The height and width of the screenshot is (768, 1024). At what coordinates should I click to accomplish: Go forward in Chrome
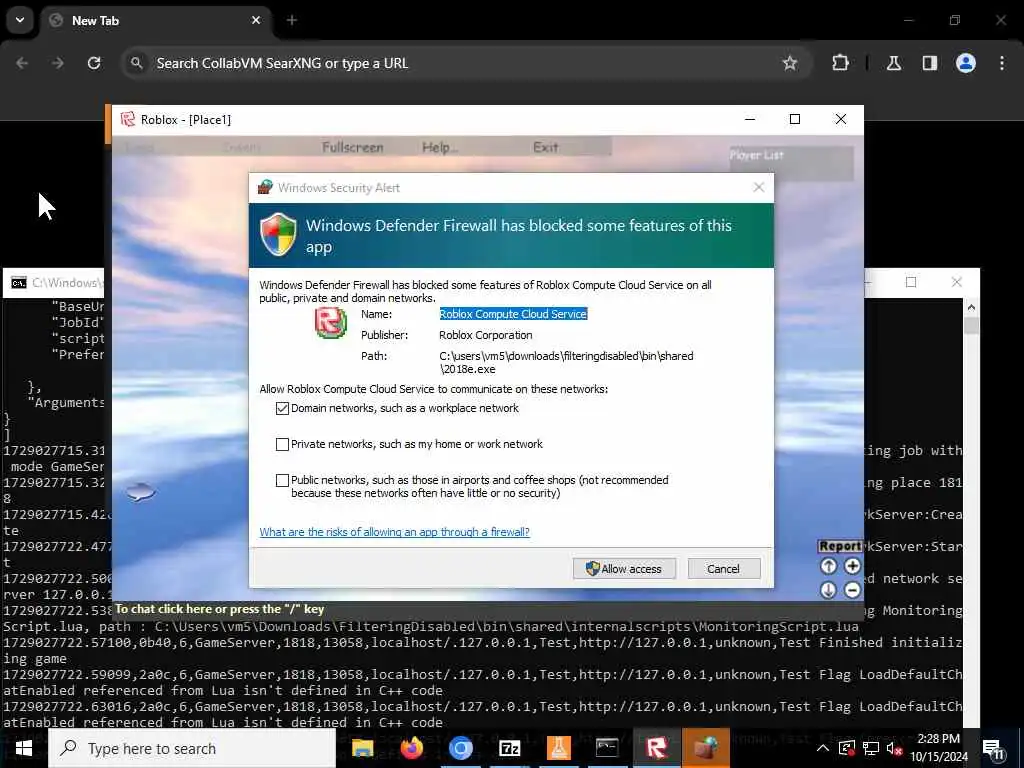tap(58, 63)
